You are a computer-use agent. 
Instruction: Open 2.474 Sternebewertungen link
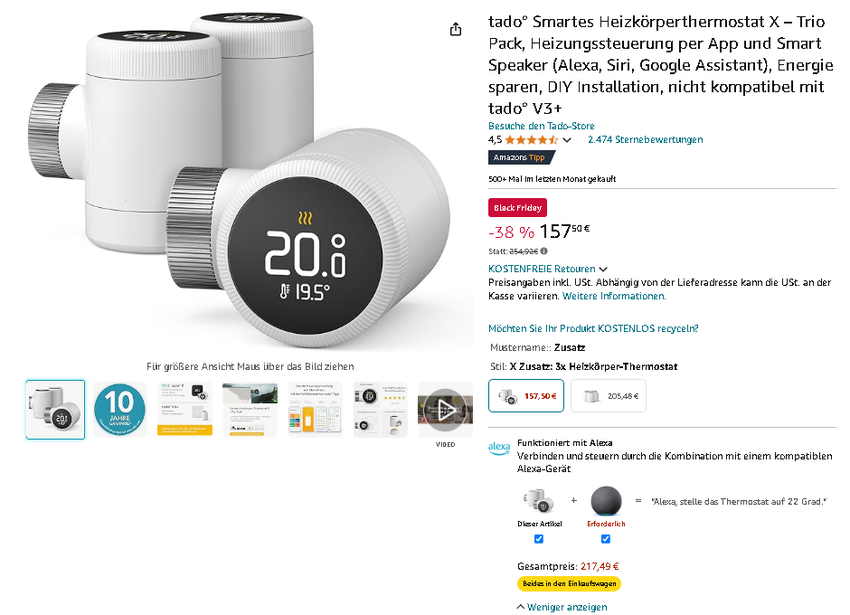[x=645, y=140]
